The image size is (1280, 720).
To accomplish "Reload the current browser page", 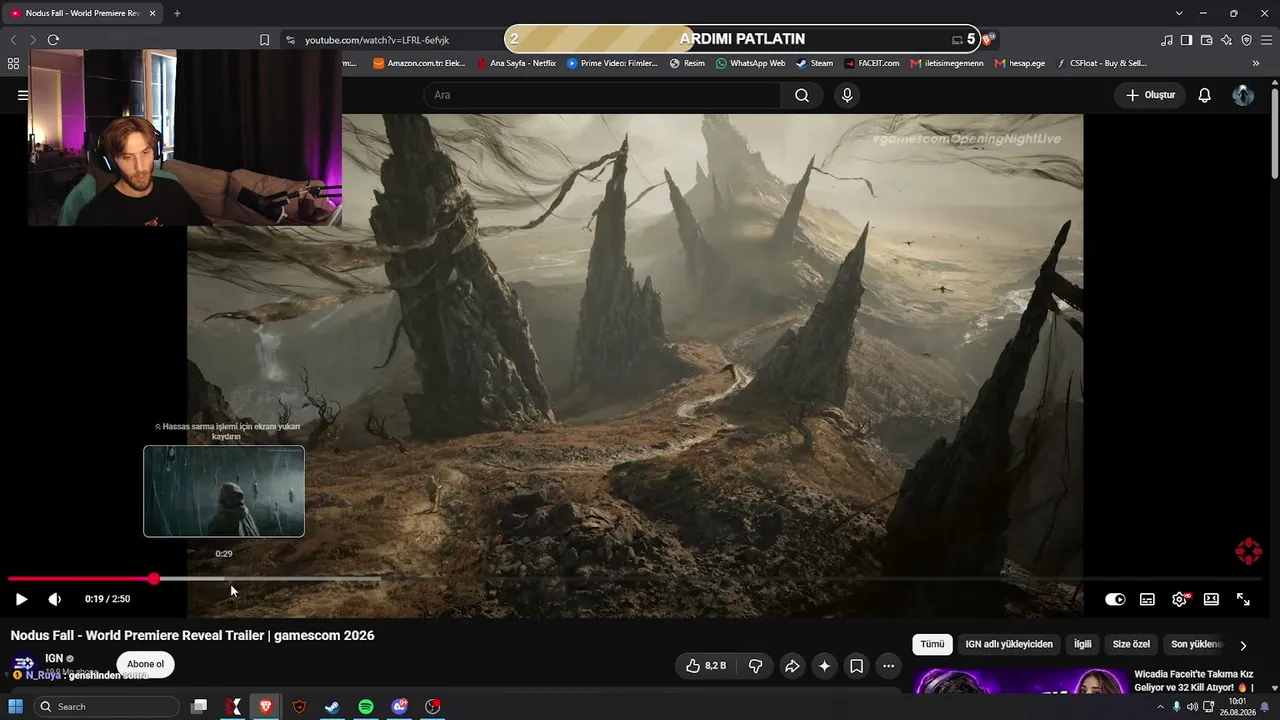I will click(53, 40).
